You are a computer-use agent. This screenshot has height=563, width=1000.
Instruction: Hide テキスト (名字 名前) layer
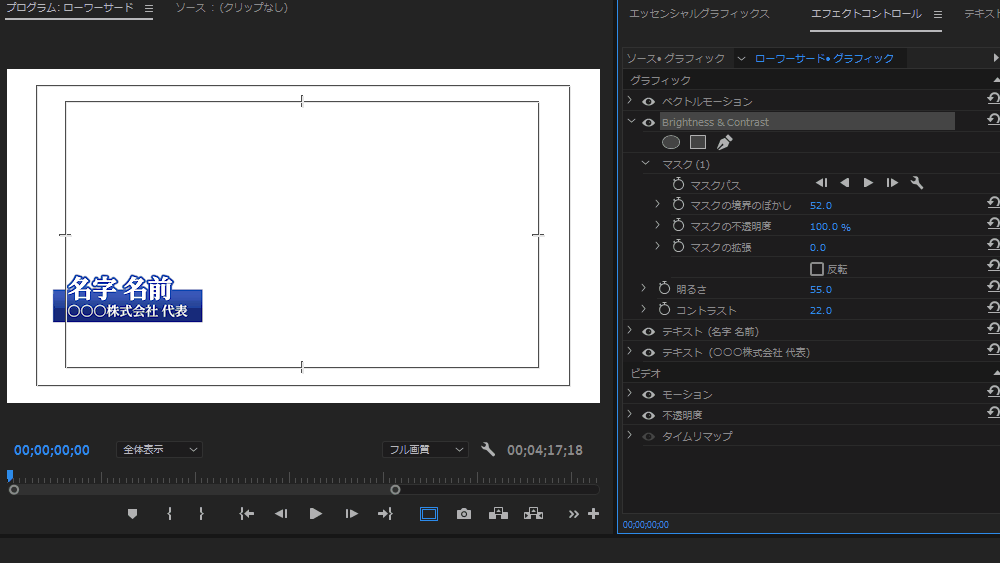[x=649, y=332]
